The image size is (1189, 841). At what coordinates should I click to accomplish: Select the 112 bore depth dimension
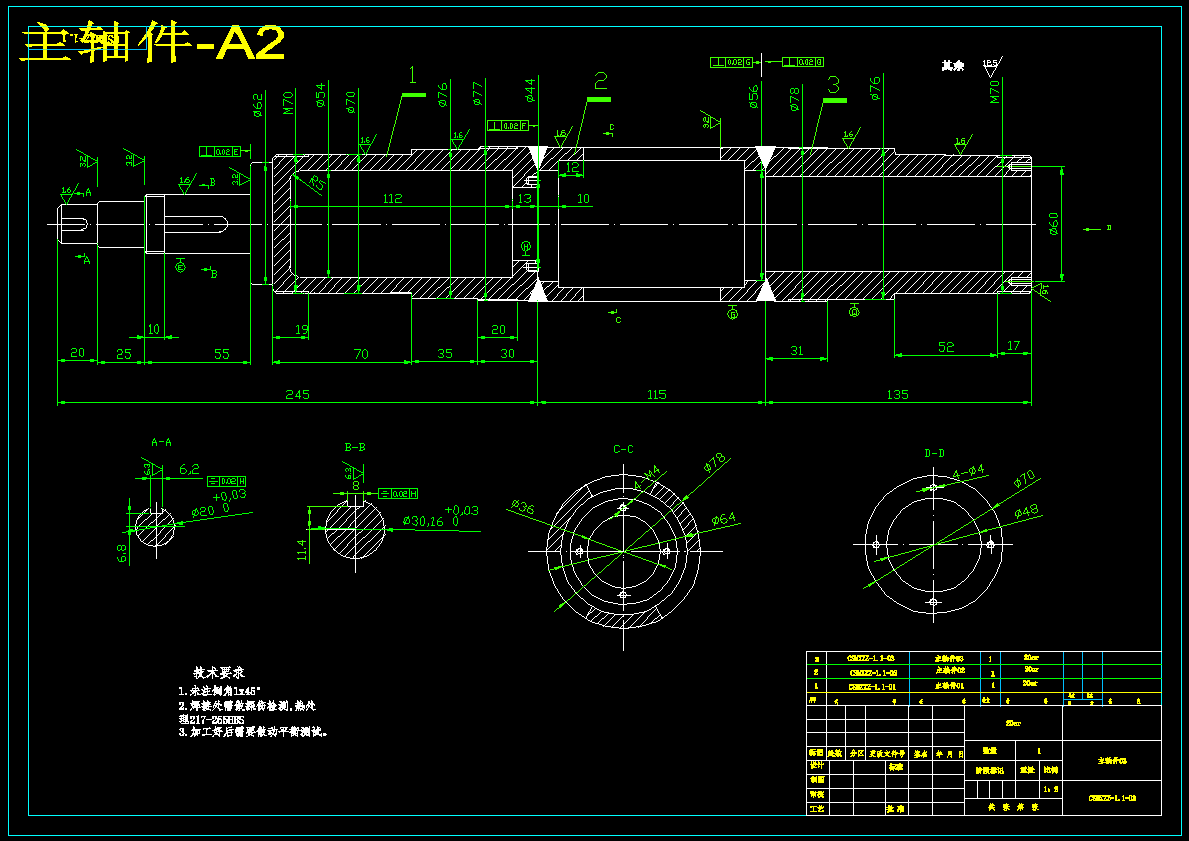392,199
